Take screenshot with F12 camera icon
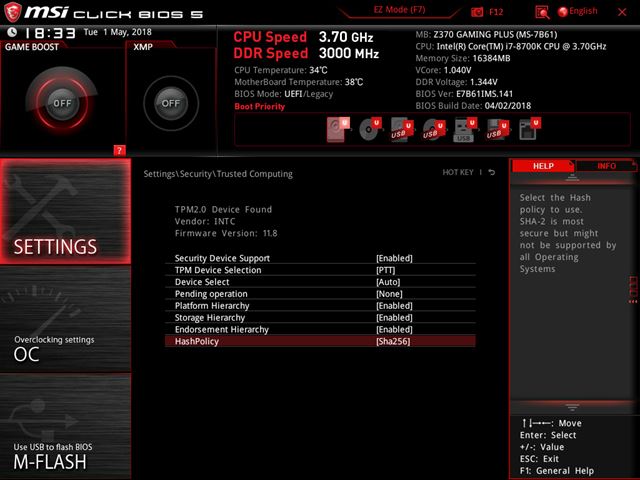The height and width of the screenshot is (480, 640). pos(477,12)
